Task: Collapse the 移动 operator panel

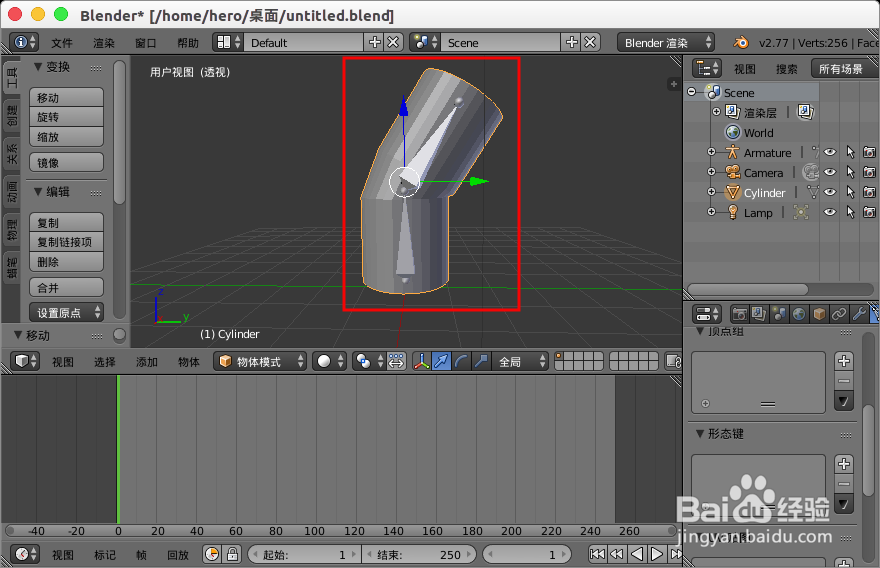Action: (19, 335)
